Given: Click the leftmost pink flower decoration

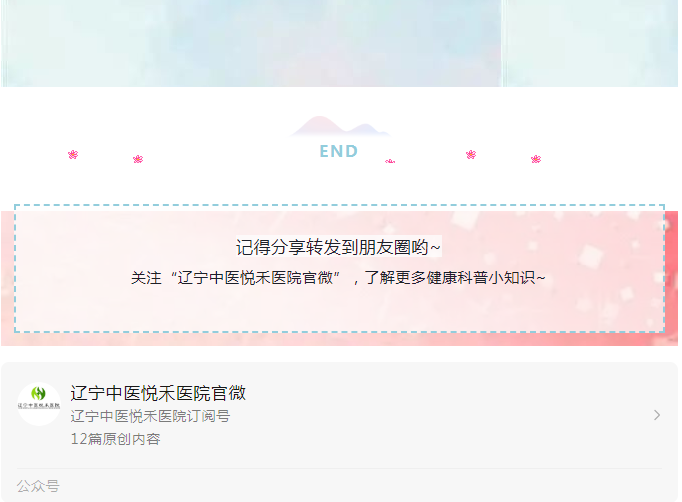Looking at the screenshot, I should click(73, 154).
